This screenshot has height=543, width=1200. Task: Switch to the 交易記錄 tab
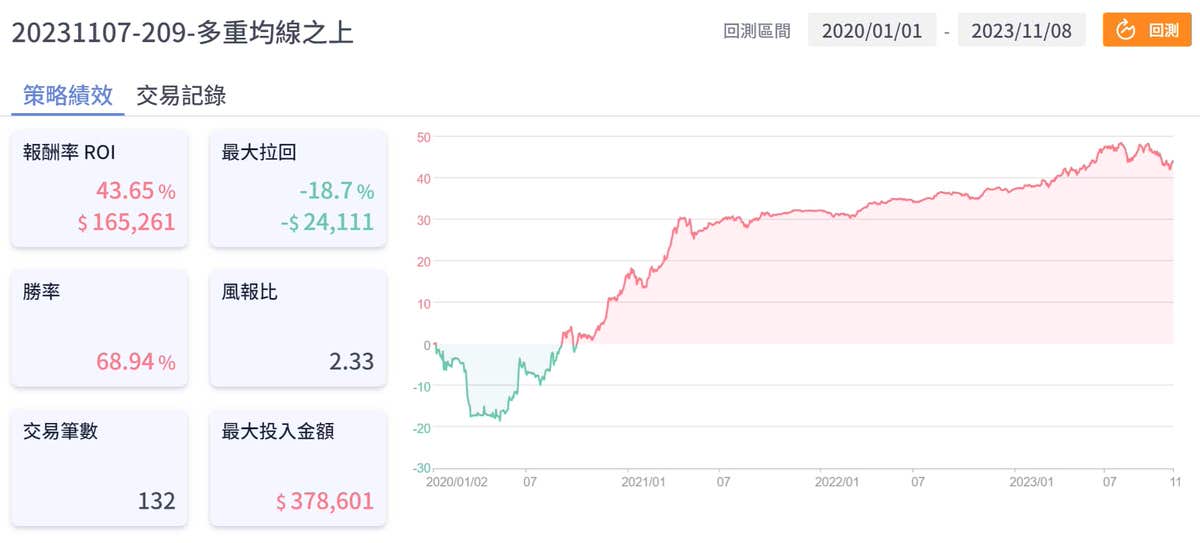(181, 95)
